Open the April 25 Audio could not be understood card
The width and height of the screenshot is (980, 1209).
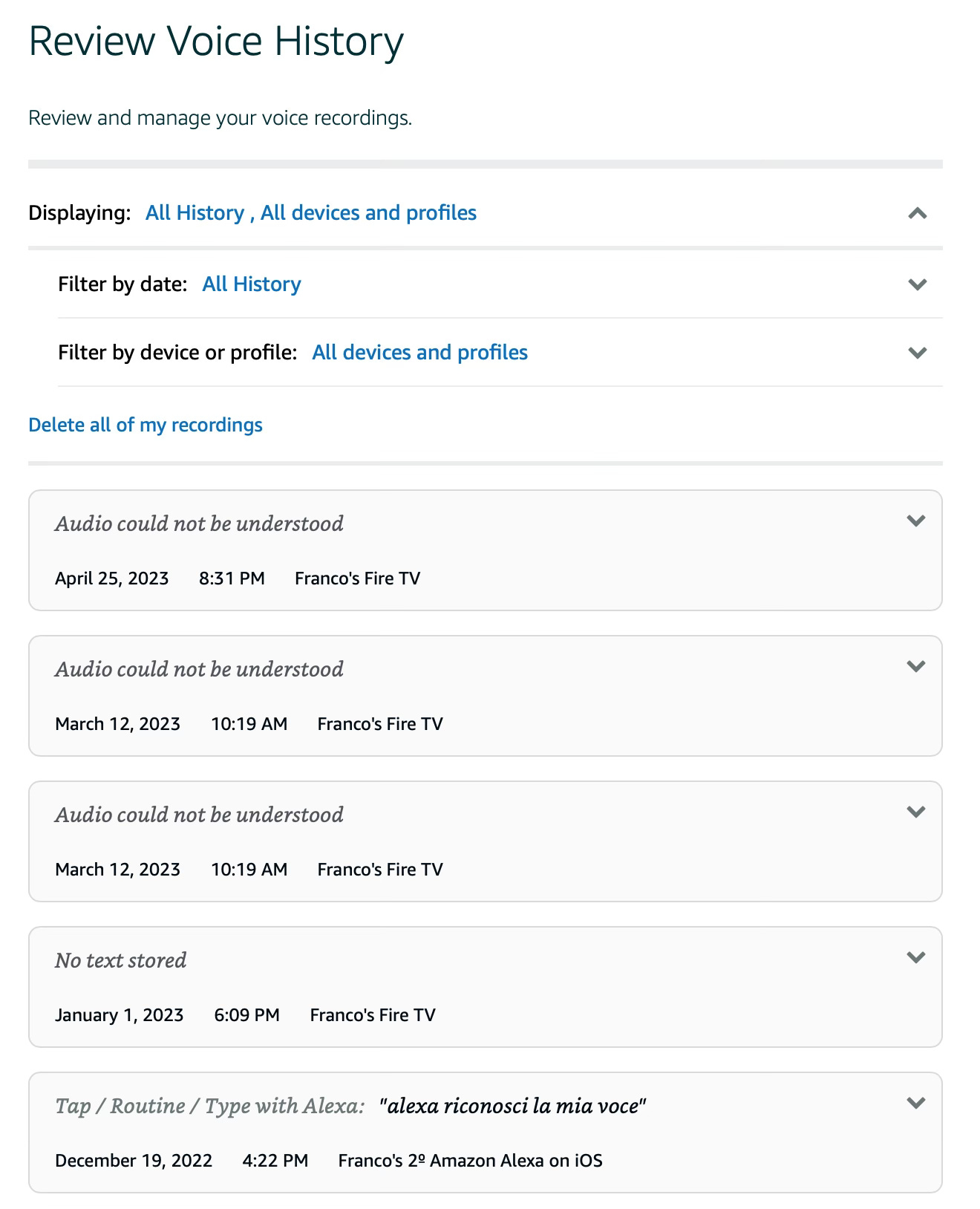click(x=486, y=550)
